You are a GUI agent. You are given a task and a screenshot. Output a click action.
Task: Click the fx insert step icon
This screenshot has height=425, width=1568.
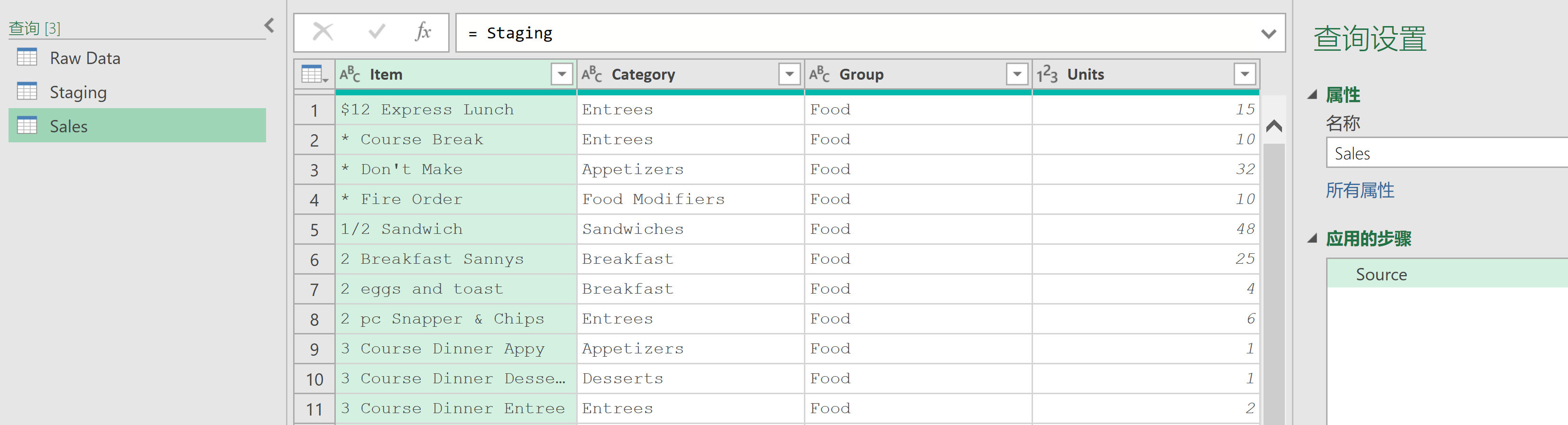(423, 32)
